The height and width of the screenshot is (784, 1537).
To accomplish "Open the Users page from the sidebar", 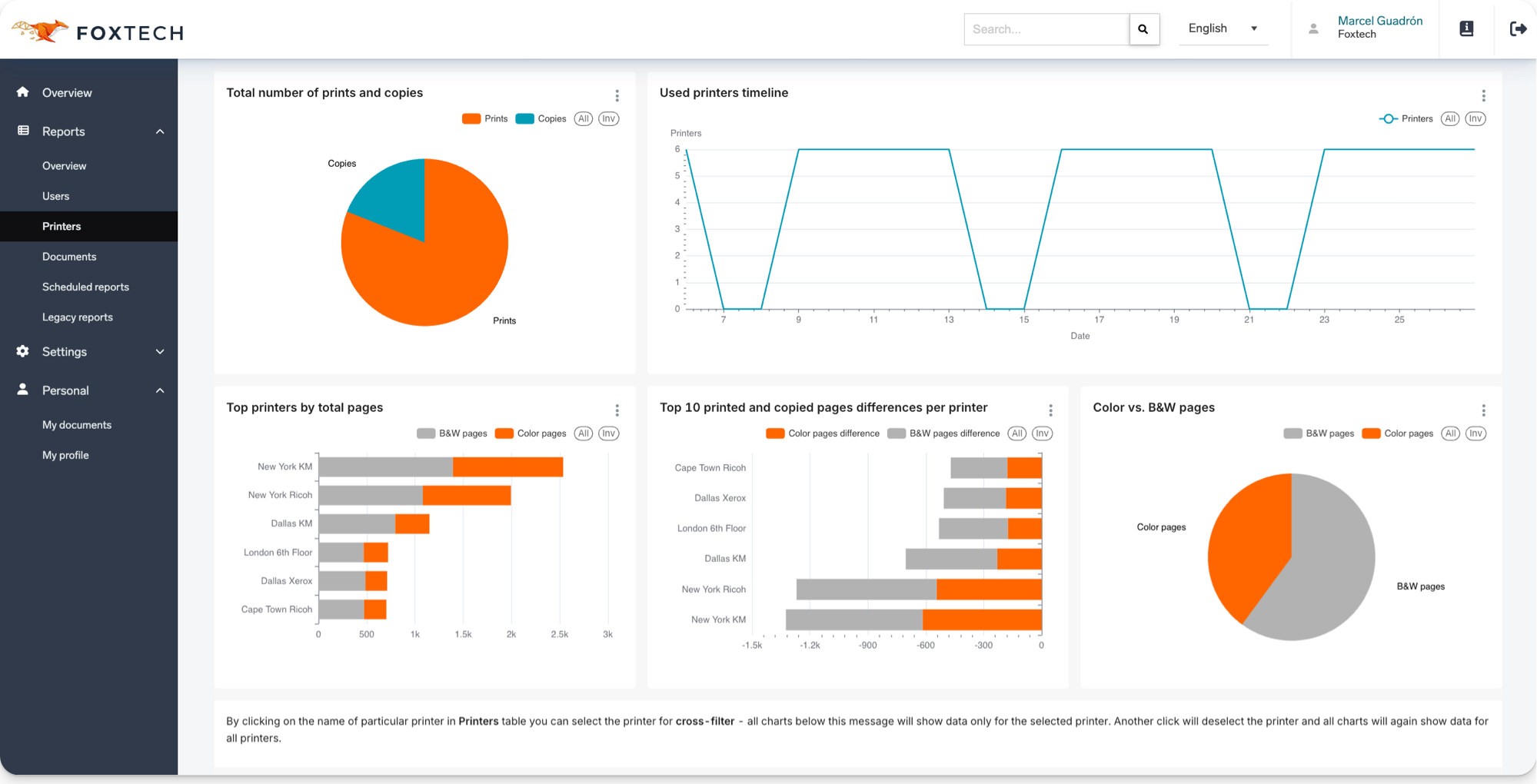I will (55, 195).
